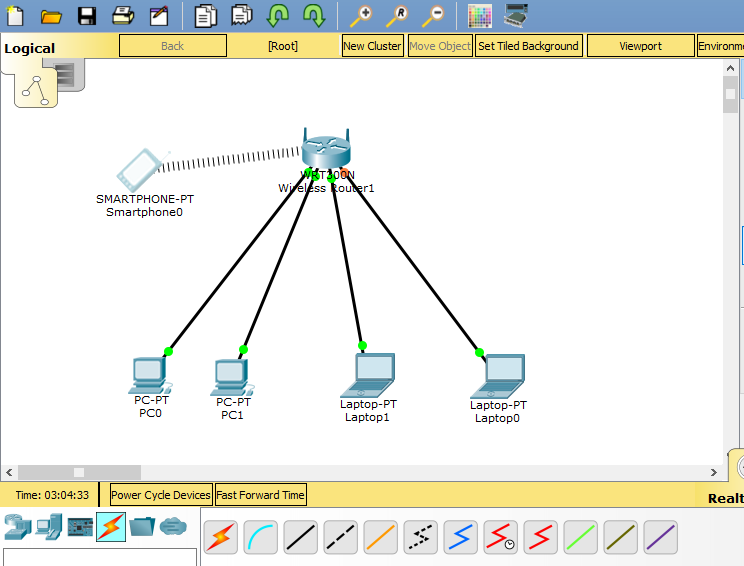Open a file using the folder icon
Image resolution: width=744 pixels, height=566 pixels.
click(x=51, y=17)
